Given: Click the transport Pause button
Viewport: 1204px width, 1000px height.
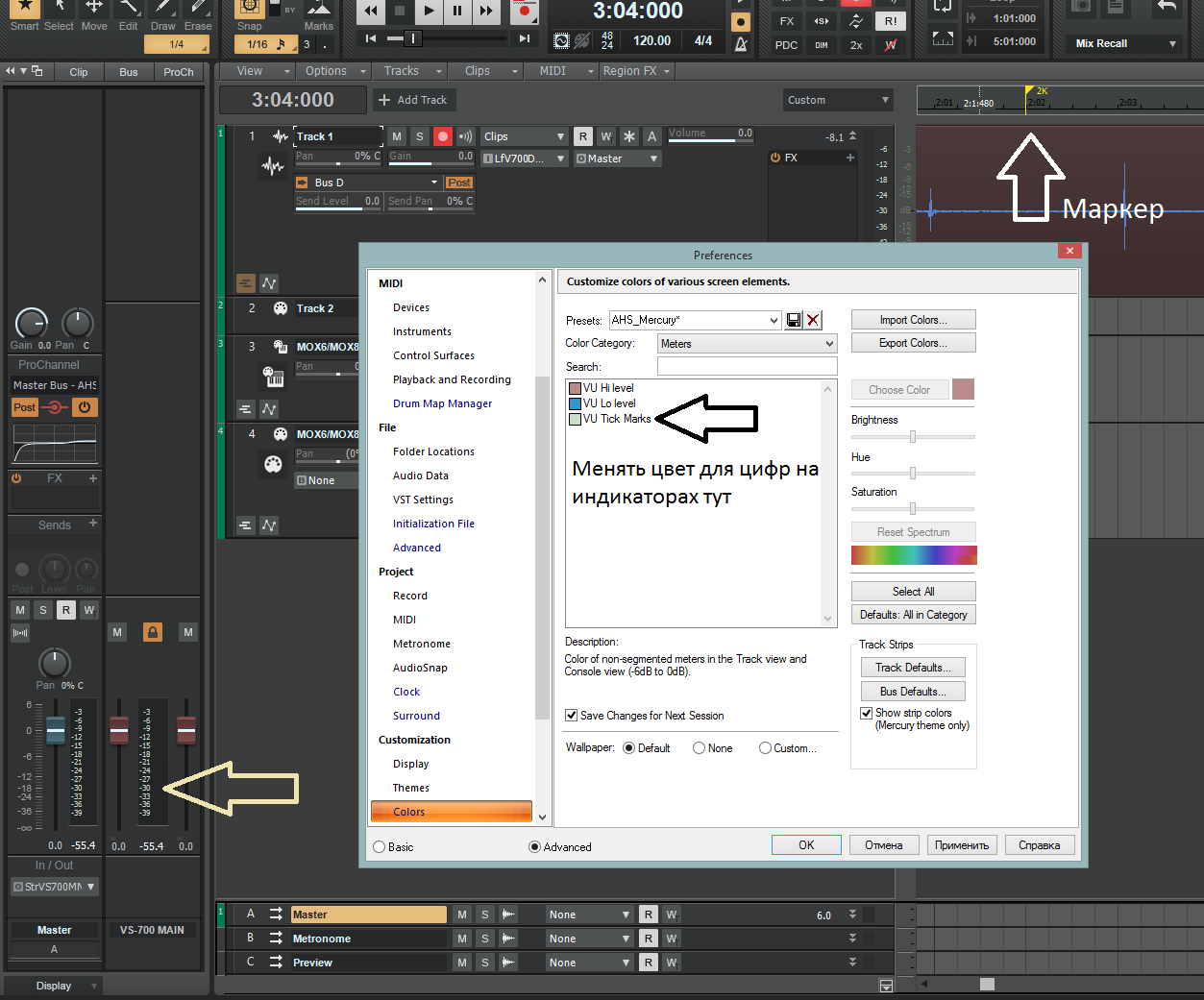Looking at the screenshot, I should coord(457,12).
